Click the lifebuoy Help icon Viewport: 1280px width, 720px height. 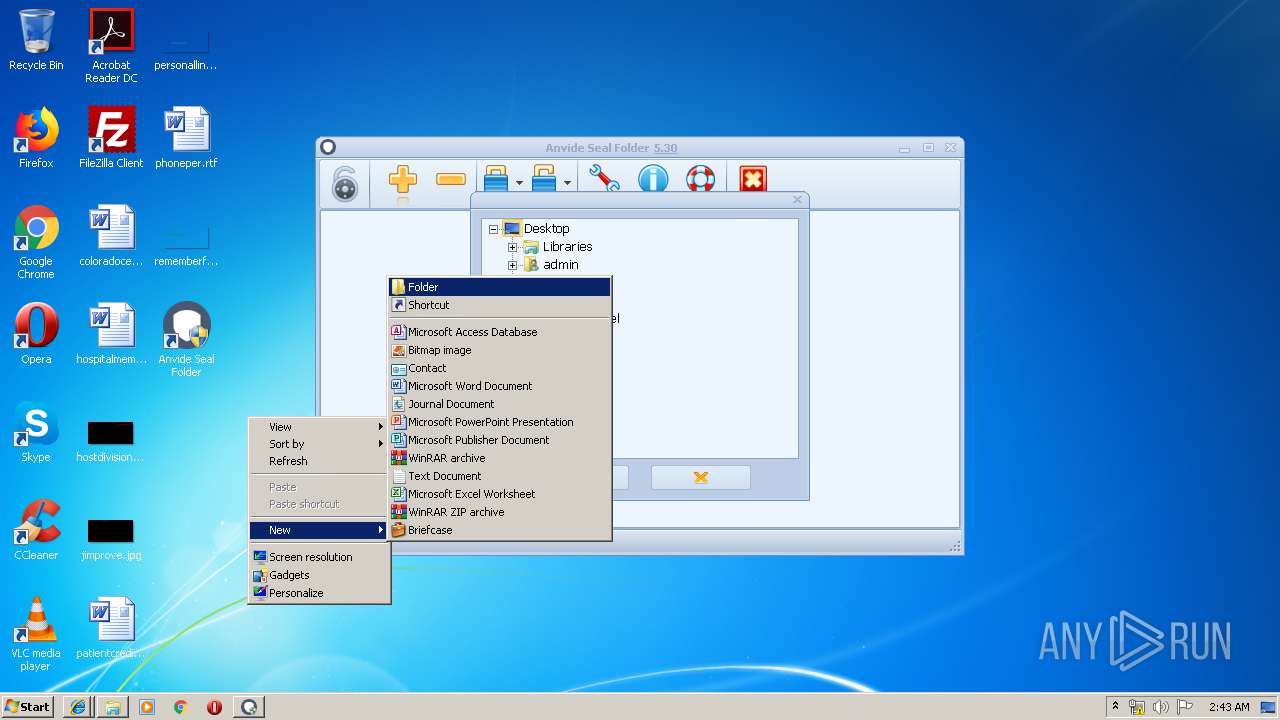(701, 180)
